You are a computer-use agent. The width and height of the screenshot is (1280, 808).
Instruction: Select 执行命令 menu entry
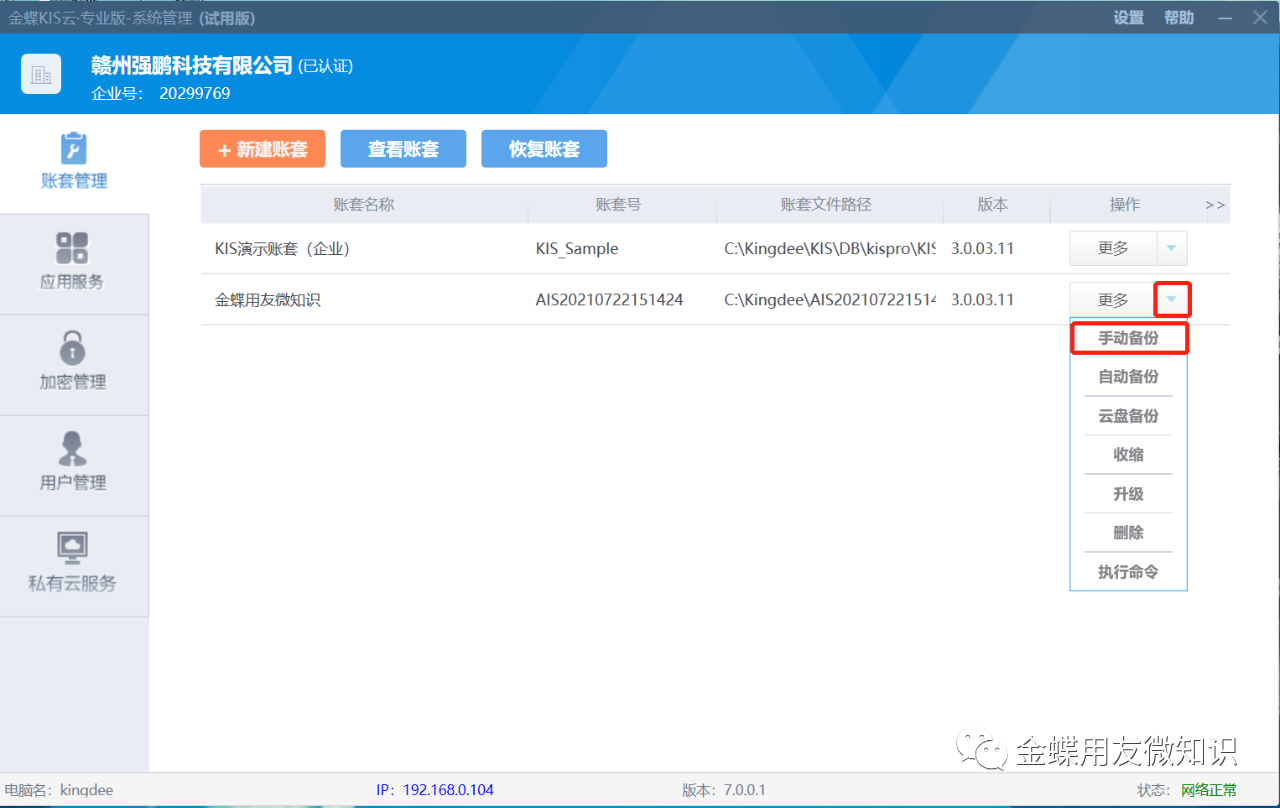tap(1128, 572)
